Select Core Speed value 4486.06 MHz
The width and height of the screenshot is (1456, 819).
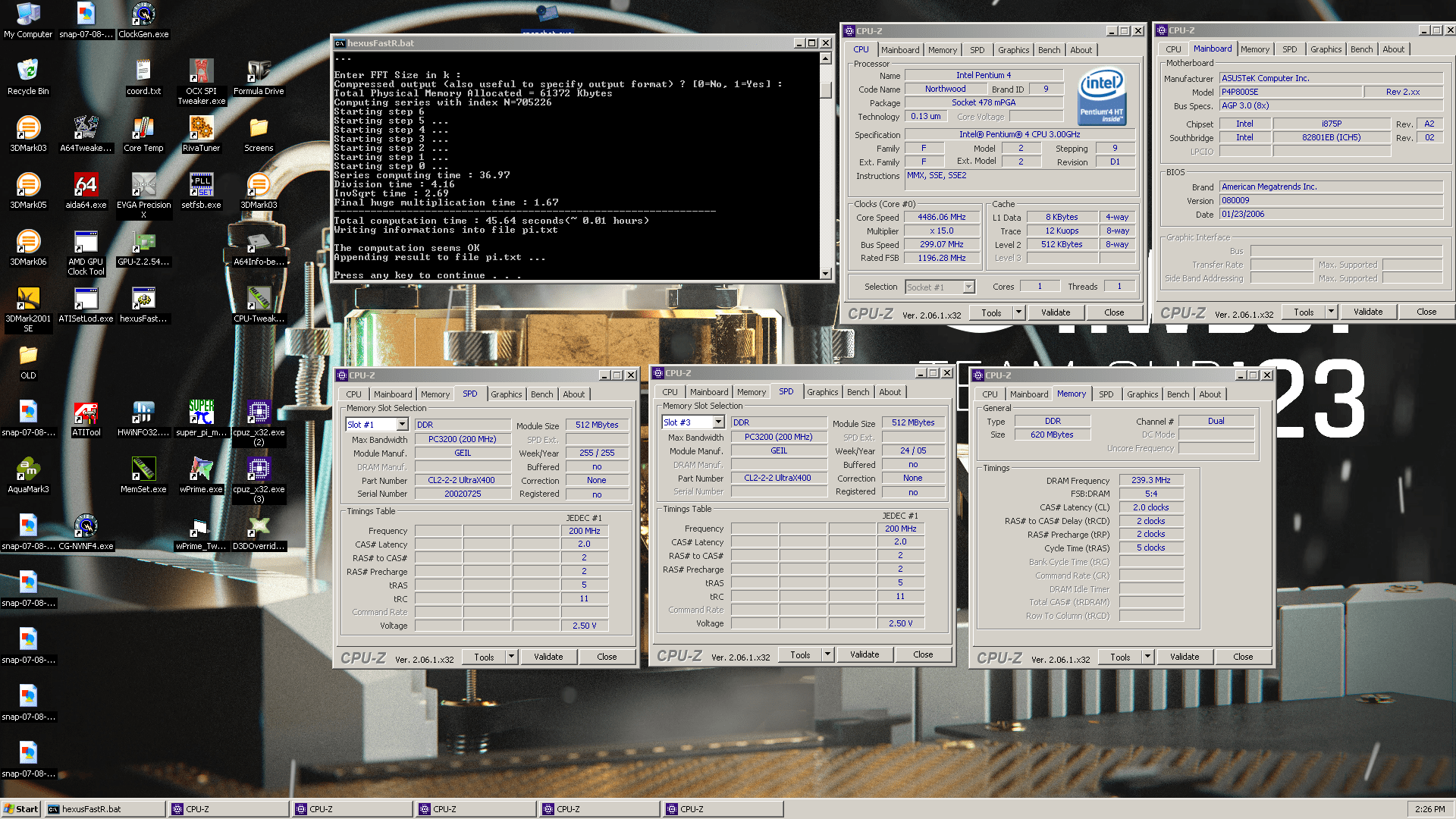(941, 217)
